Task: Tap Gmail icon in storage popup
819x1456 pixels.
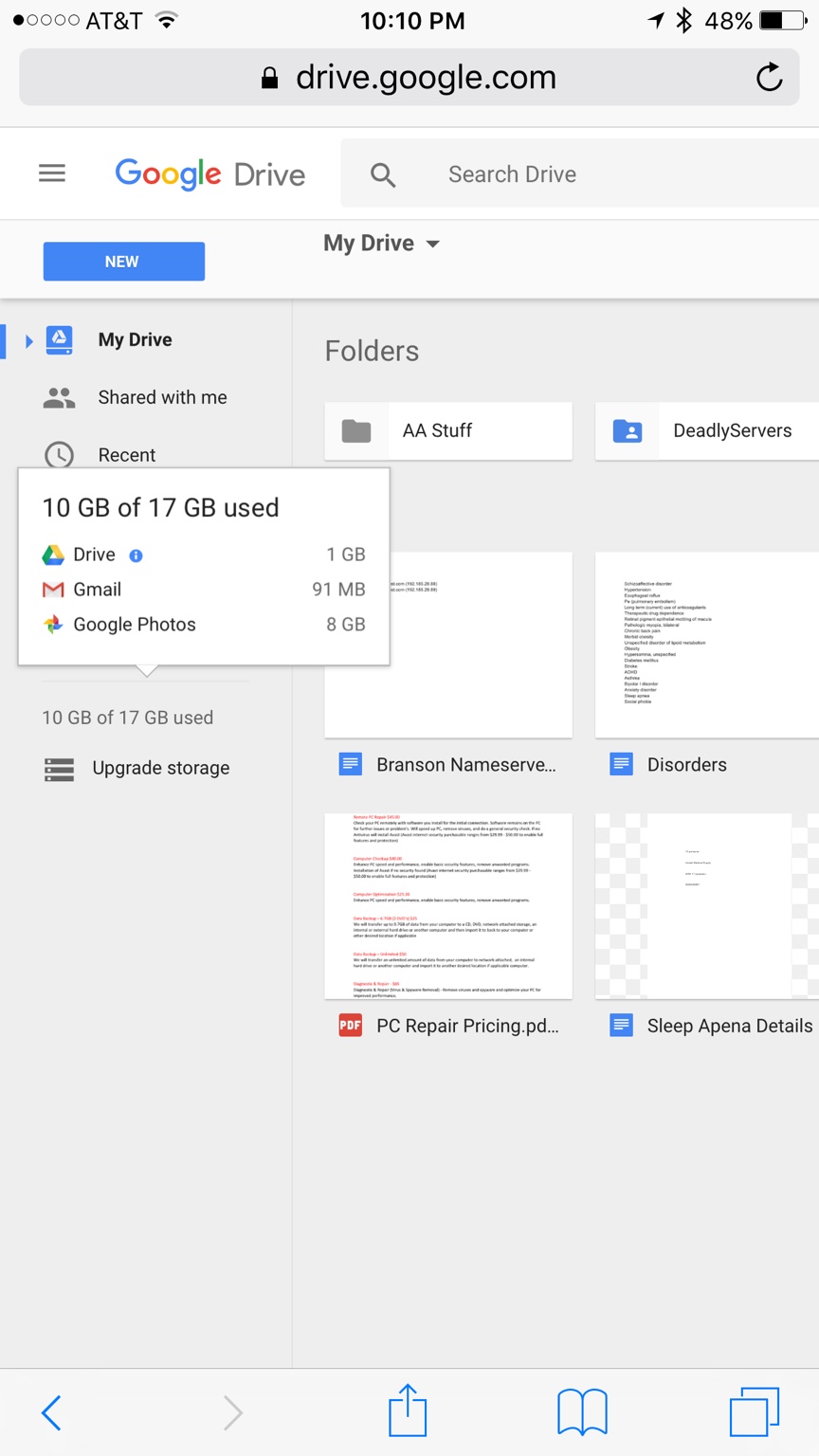Action: [53, 590]
